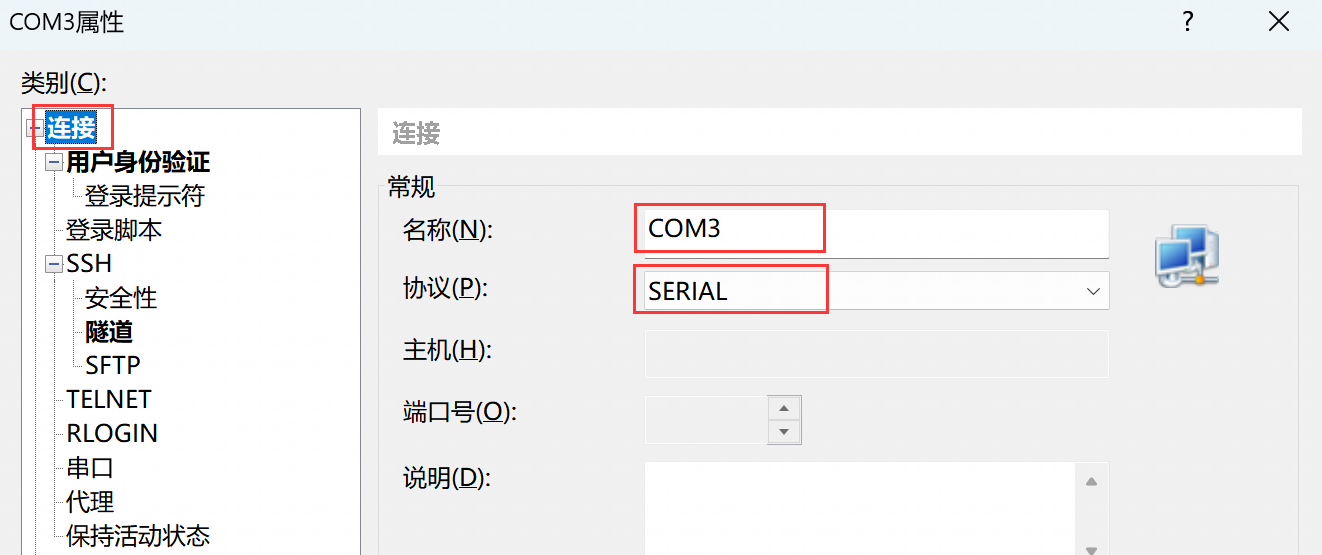Screen dimensions: 1322x555
Task: Select SFTP in category tree
Action: pos(112,365)
